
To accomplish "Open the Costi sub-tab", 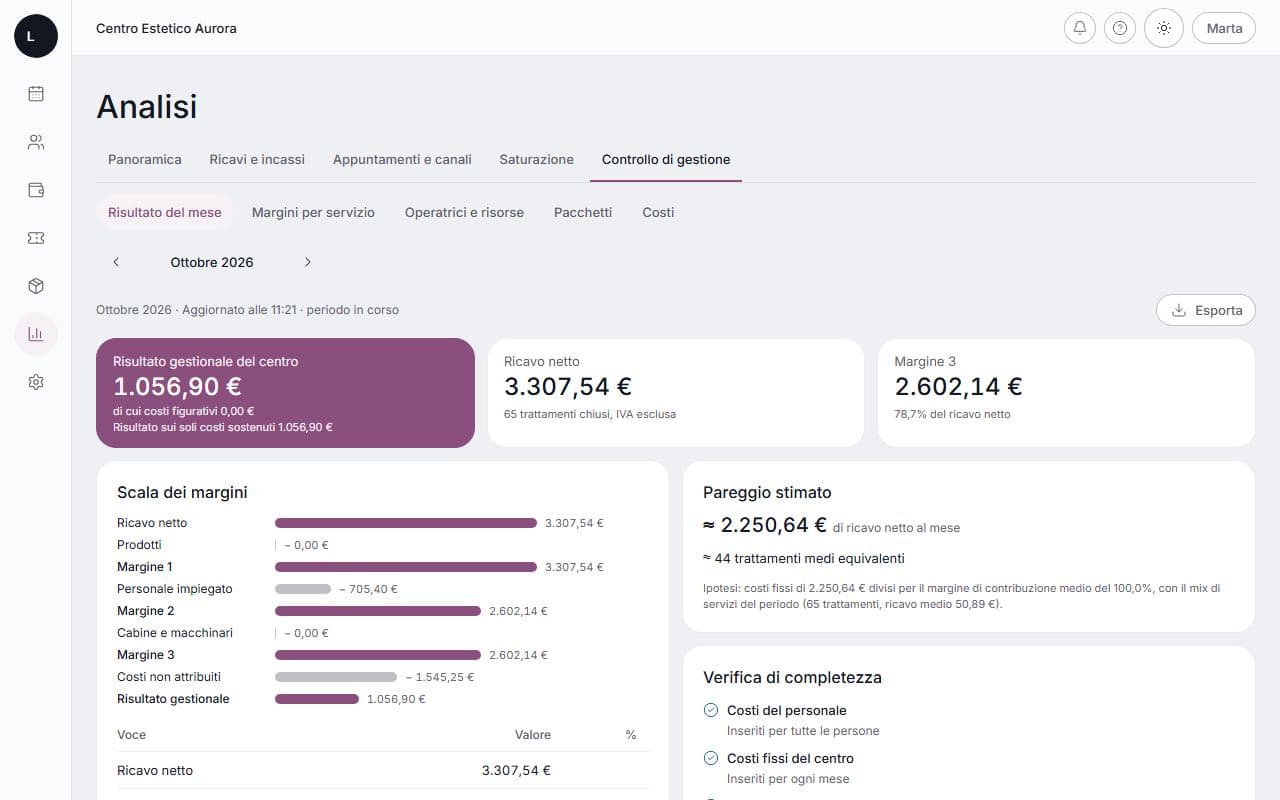I will [x=658, y=212].
